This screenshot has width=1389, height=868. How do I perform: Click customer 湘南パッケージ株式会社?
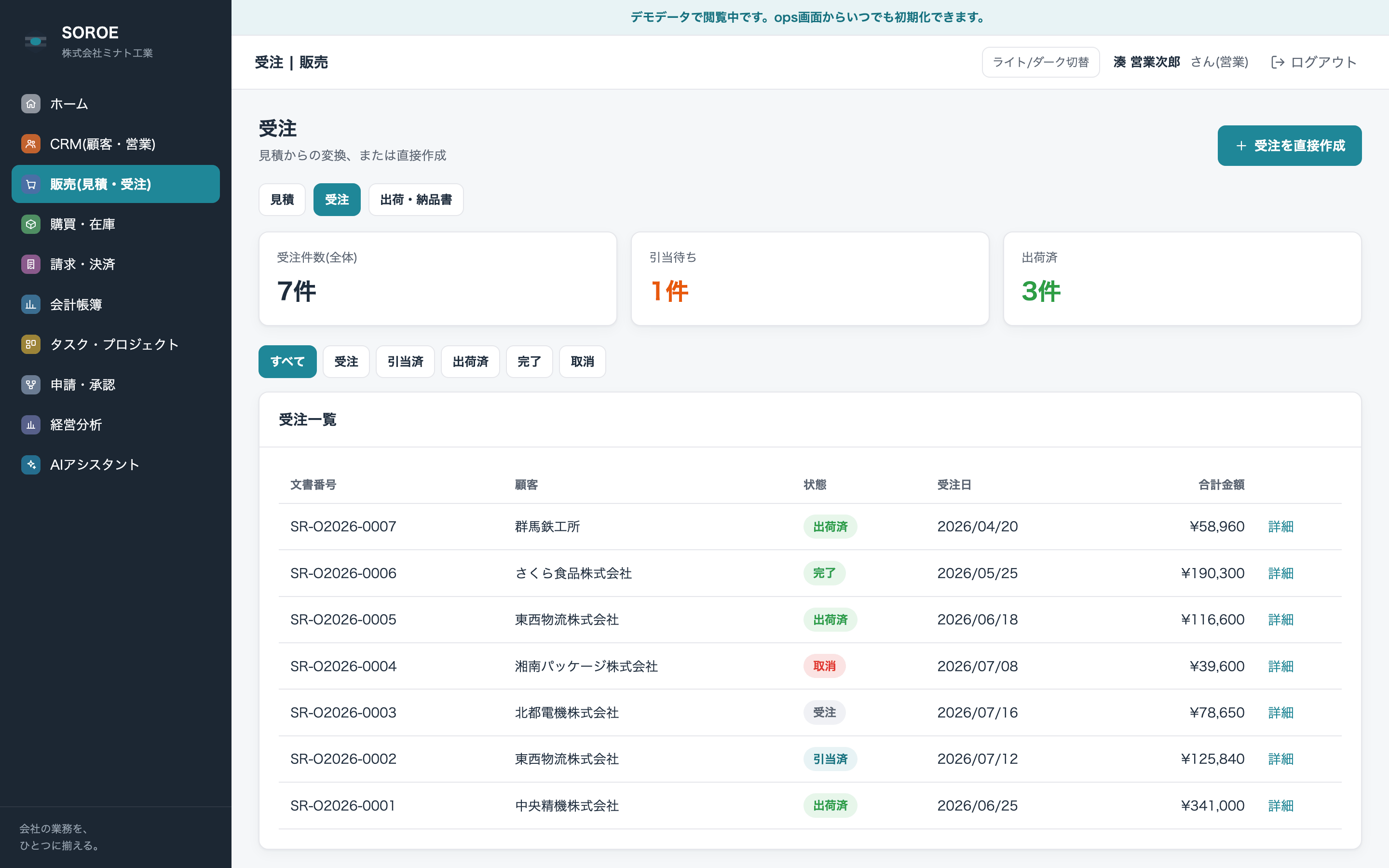586,666
